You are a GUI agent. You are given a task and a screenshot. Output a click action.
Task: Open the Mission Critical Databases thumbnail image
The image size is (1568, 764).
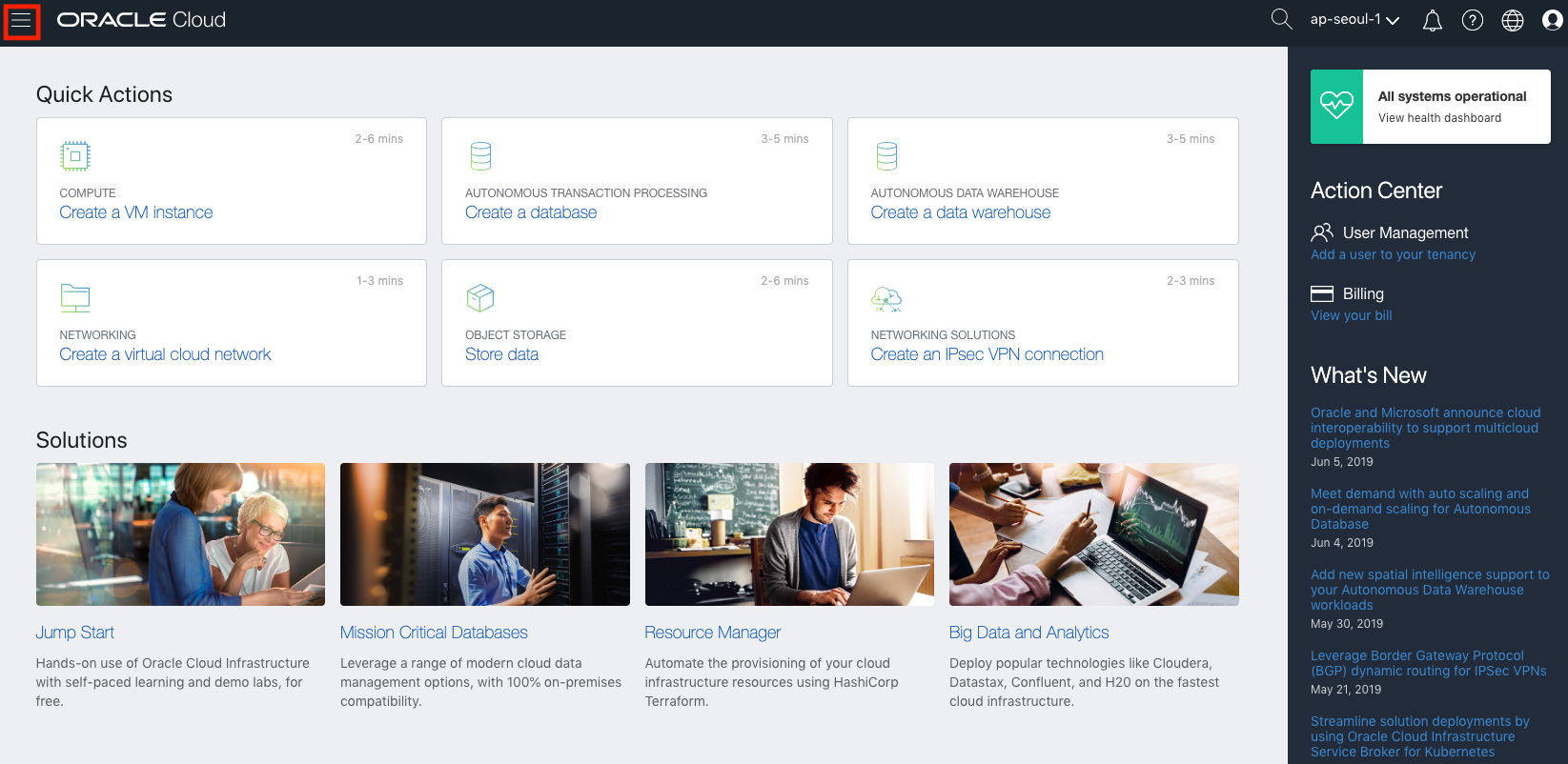pos(485,534)
